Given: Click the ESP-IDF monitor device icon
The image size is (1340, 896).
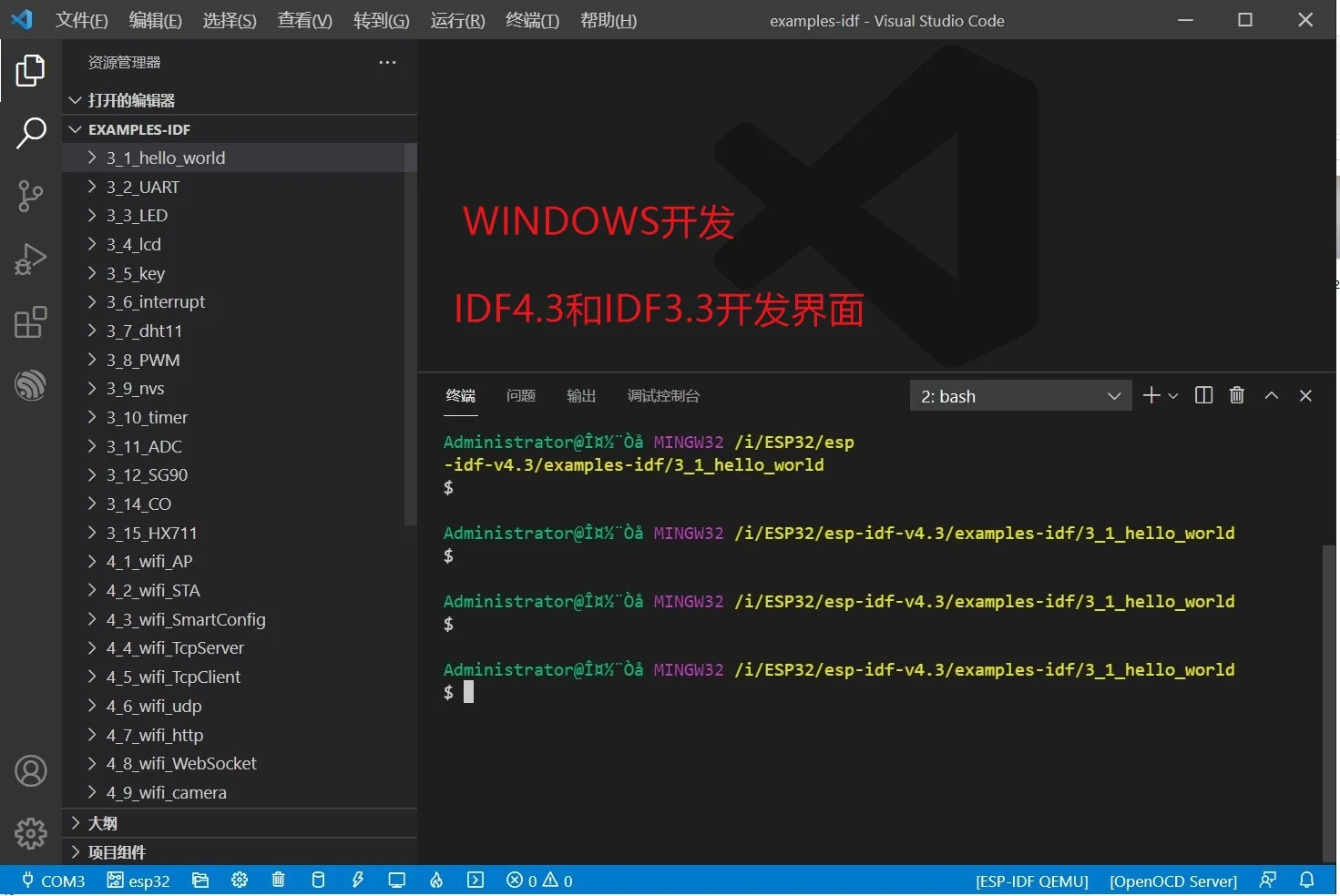Looking at the screenshot, I should click(396, 881).
